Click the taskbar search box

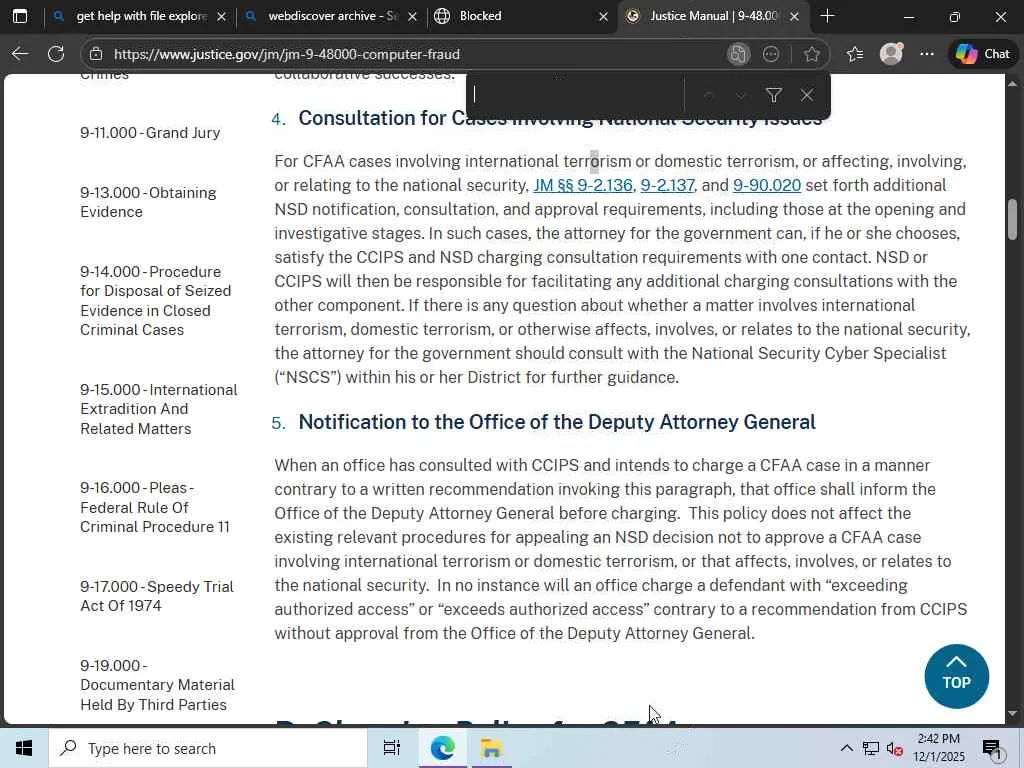tap(208, 748)
